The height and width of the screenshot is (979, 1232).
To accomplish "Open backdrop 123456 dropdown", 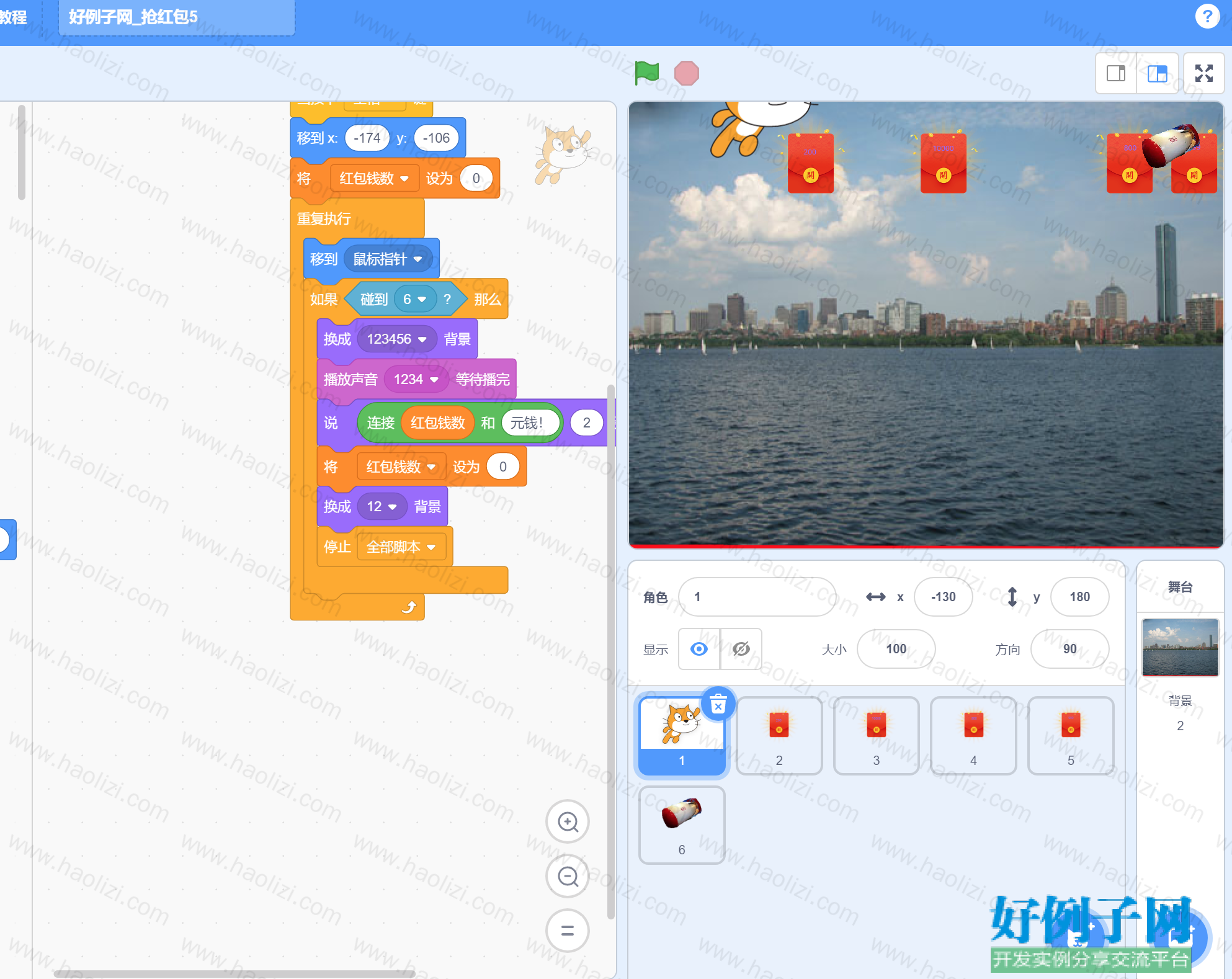I will click(x=396, y=339).
